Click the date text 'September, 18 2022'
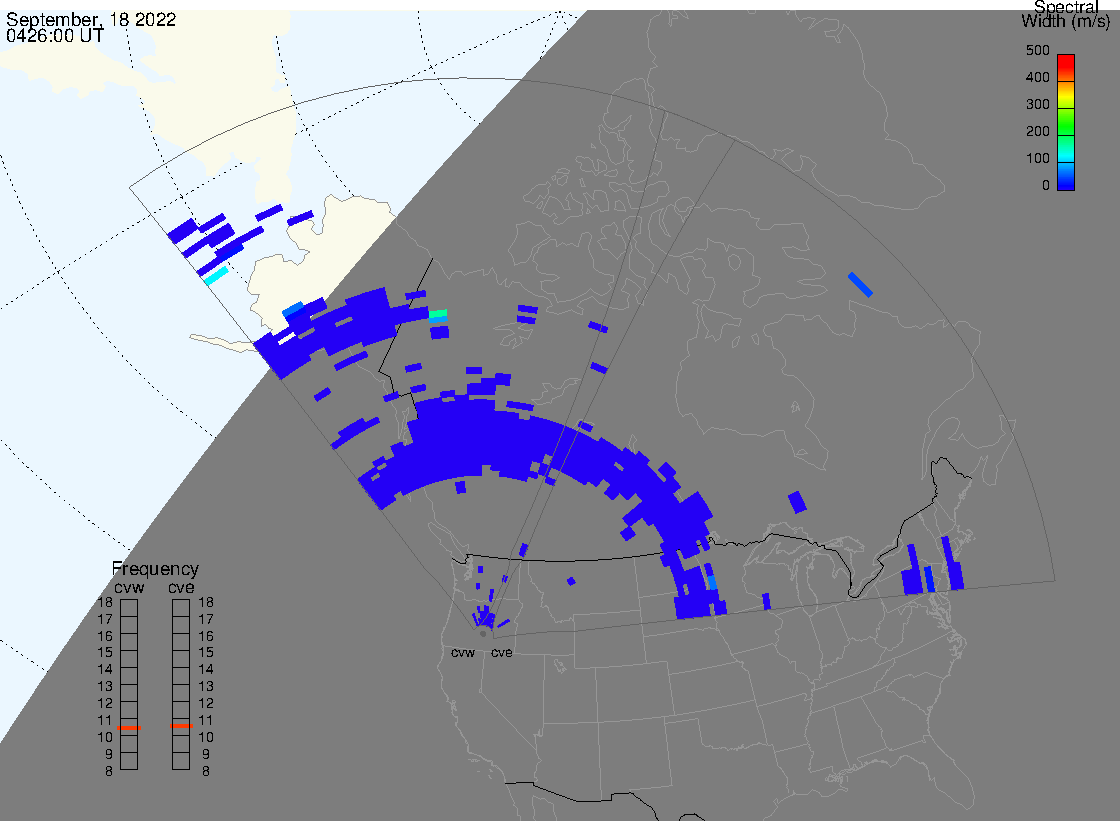 point(91,19)
